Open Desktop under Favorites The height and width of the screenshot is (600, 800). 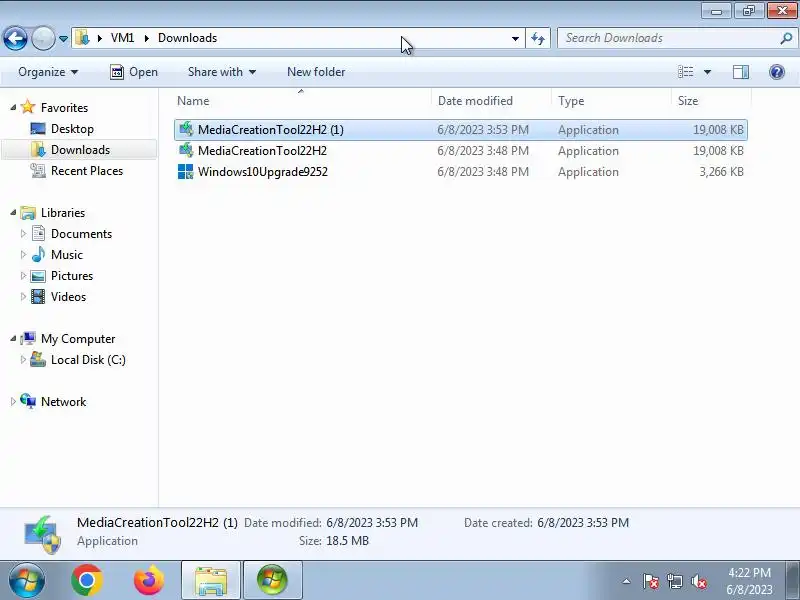click(72, 129)
